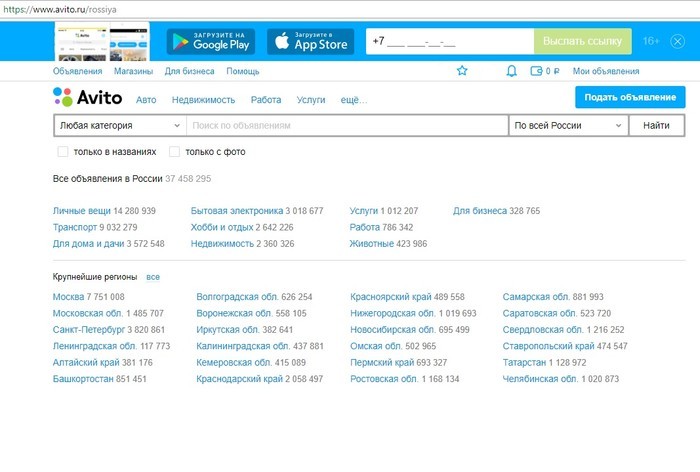Viewport: 700px width, 472px height.
Task: Open Калининградская обл. region
Action: pyautogui.click(x=243, y=346)
